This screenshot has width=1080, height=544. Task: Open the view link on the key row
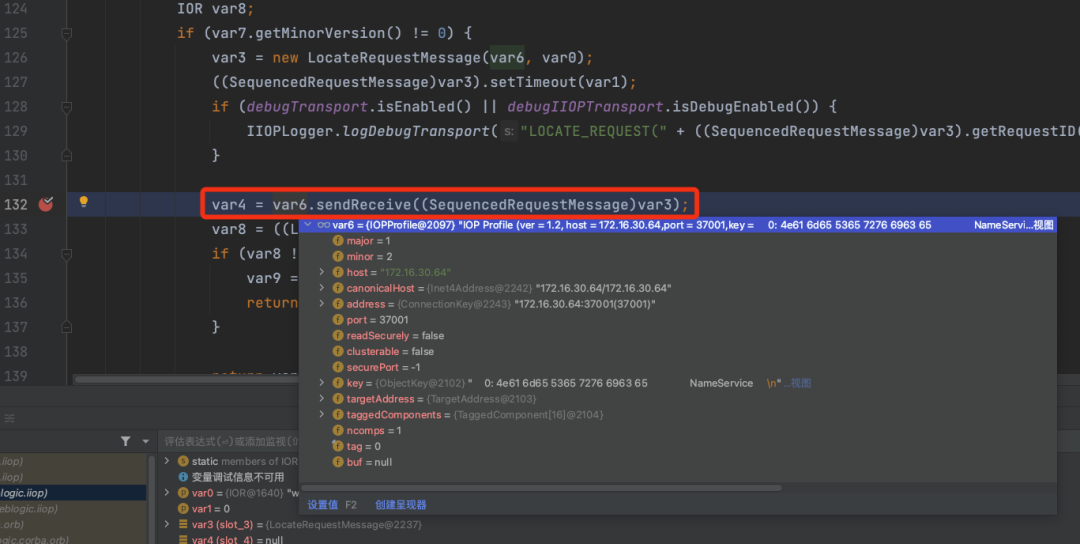(x=801, y=383)
